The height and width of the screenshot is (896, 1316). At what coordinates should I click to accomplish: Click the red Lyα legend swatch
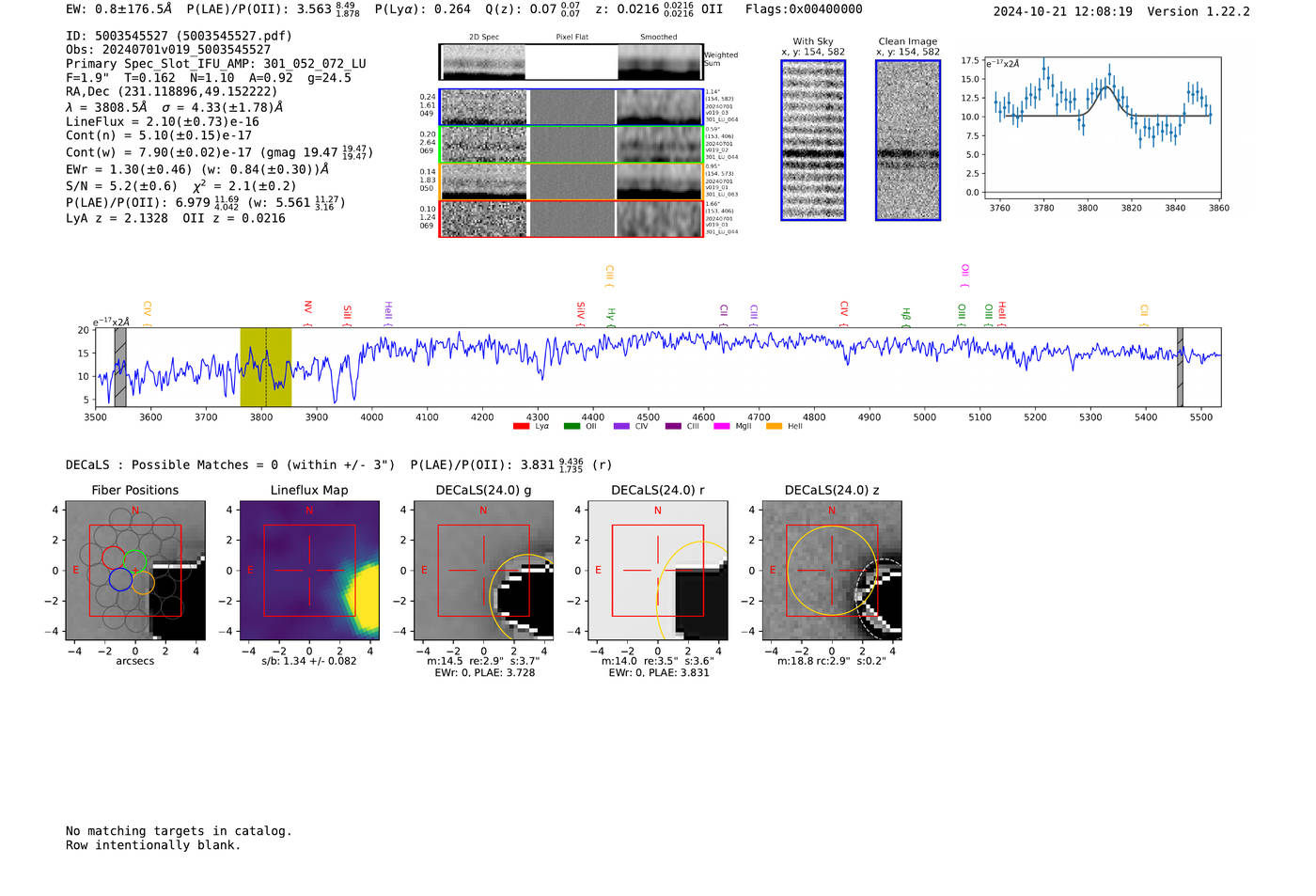pos(521,427)
